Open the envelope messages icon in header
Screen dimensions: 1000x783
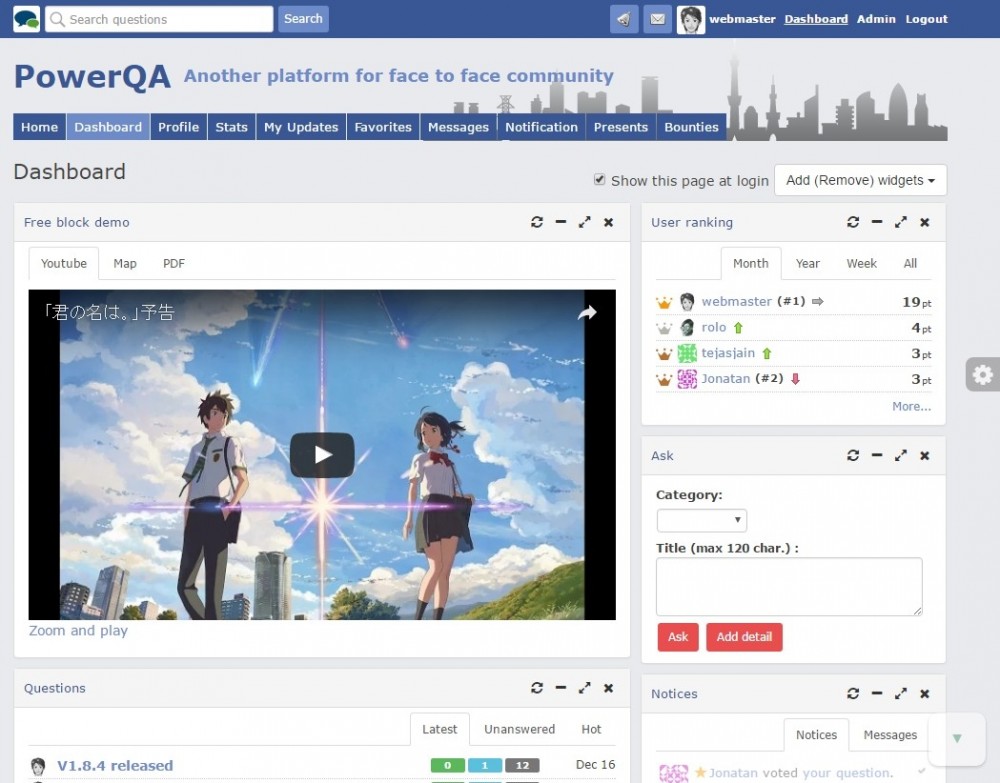click(657, 19)
